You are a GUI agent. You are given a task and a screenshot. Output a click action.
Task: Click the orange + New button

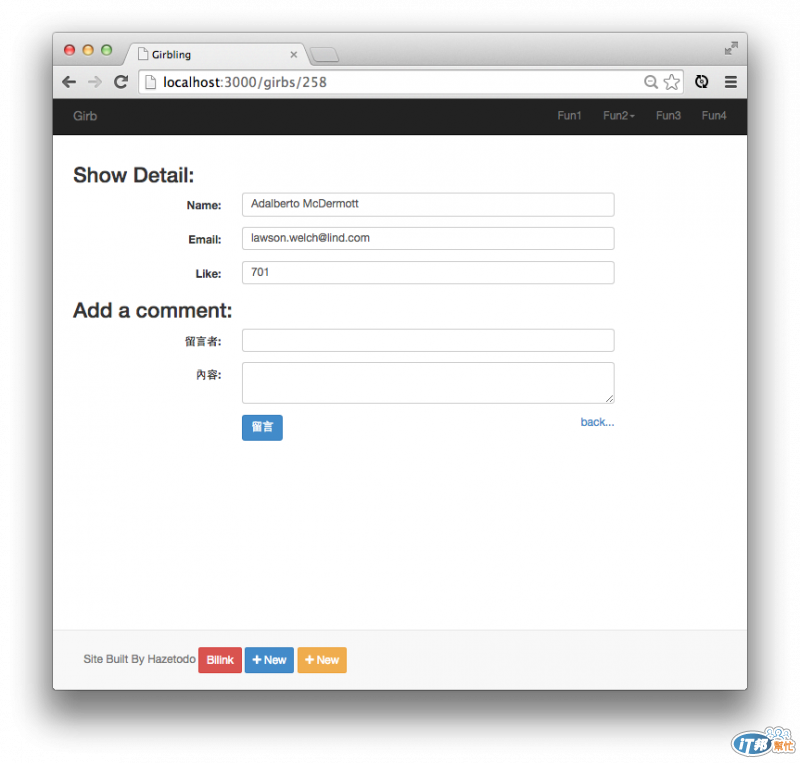pyautogui.click(x=322, y=660)
